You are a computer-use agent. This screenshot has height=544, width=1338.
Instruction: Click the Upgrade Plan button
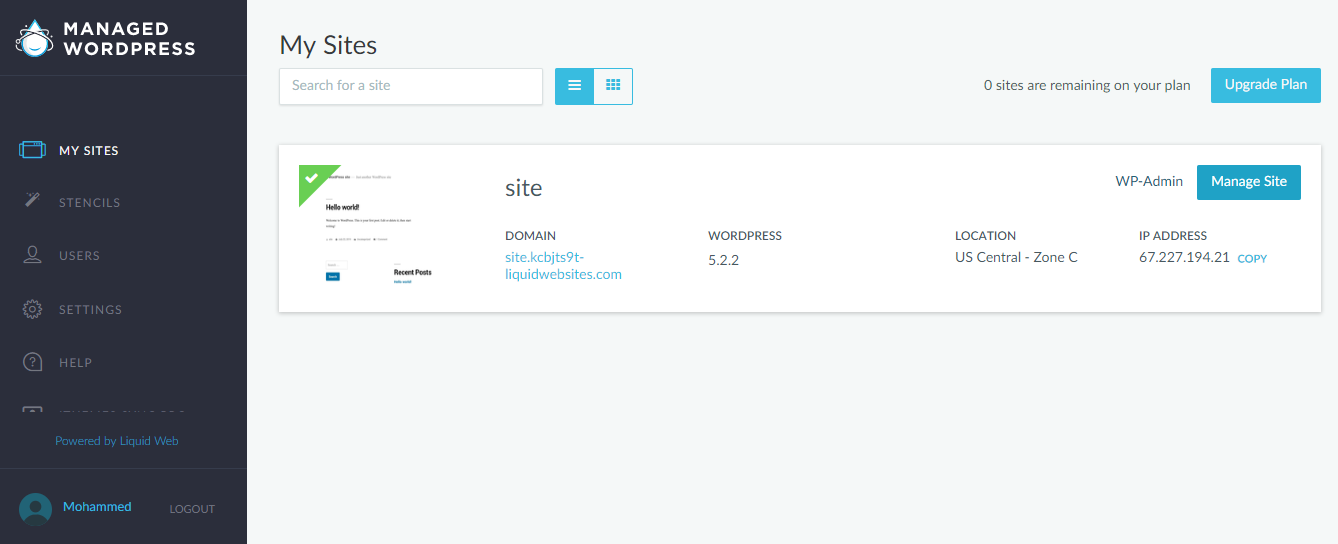[1266, 85]
